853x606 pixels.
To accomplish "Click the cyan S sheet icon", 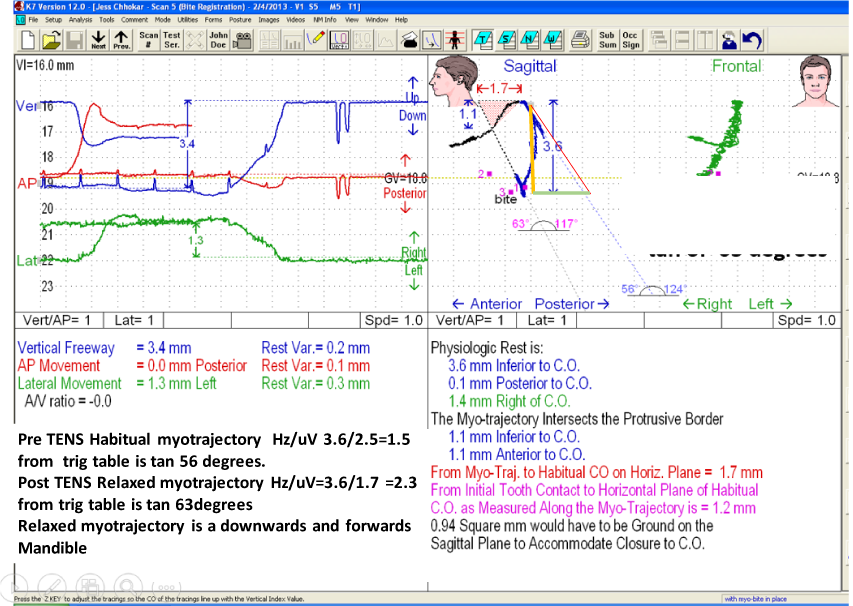I will point(506,41).
